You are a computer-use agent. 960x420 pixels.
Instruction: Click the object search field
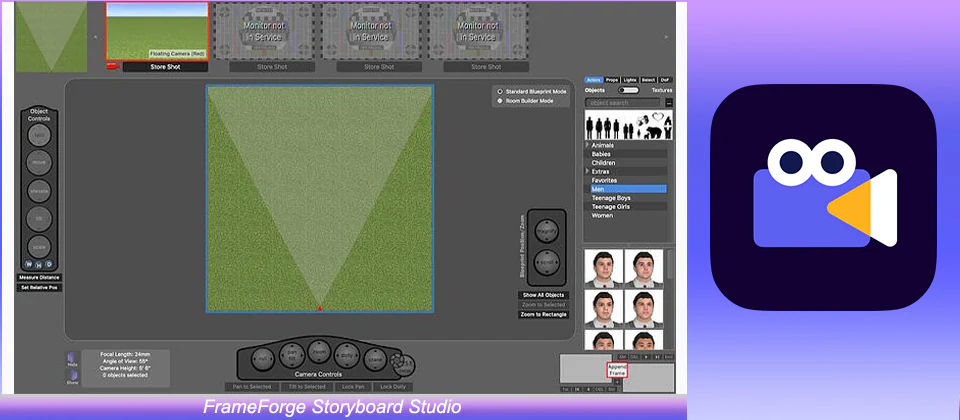[x=624, y=103]
